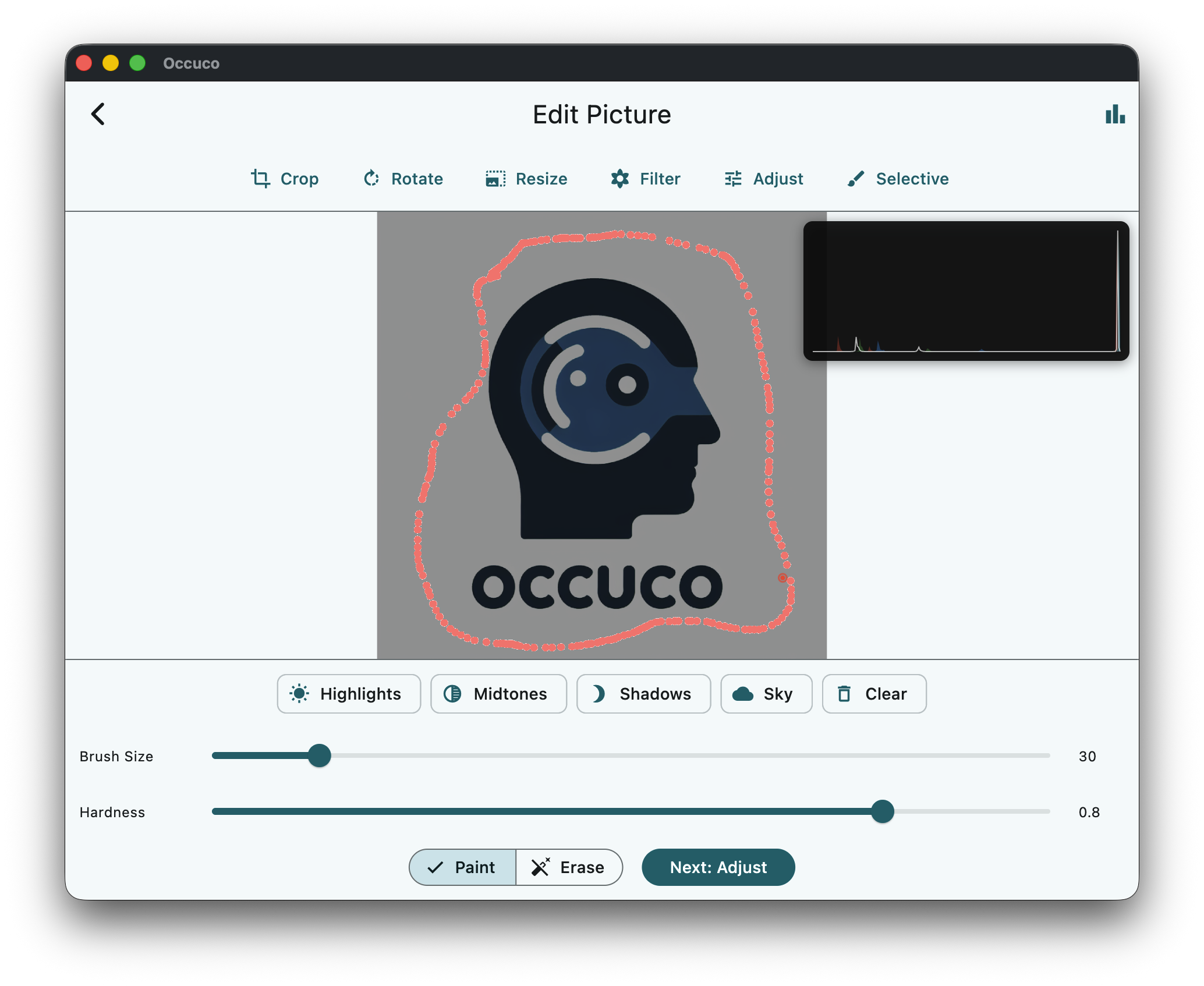The image size is (1204, 986).
Task: Click the Selective brush icon
Action: coord(856,179)
